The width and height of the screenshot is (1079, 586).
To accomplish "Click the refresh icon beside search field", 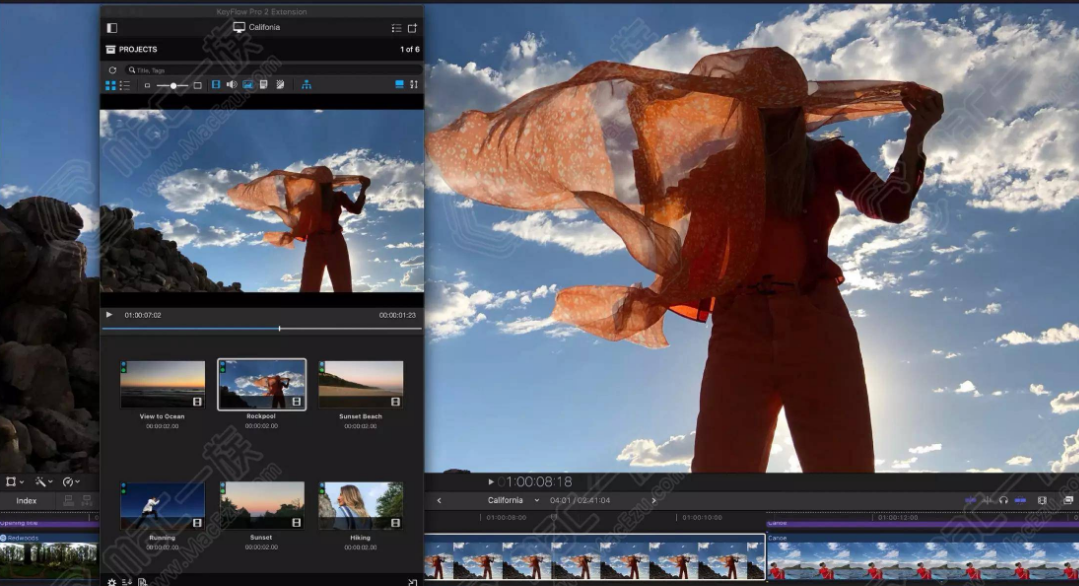I will point(113,70).
